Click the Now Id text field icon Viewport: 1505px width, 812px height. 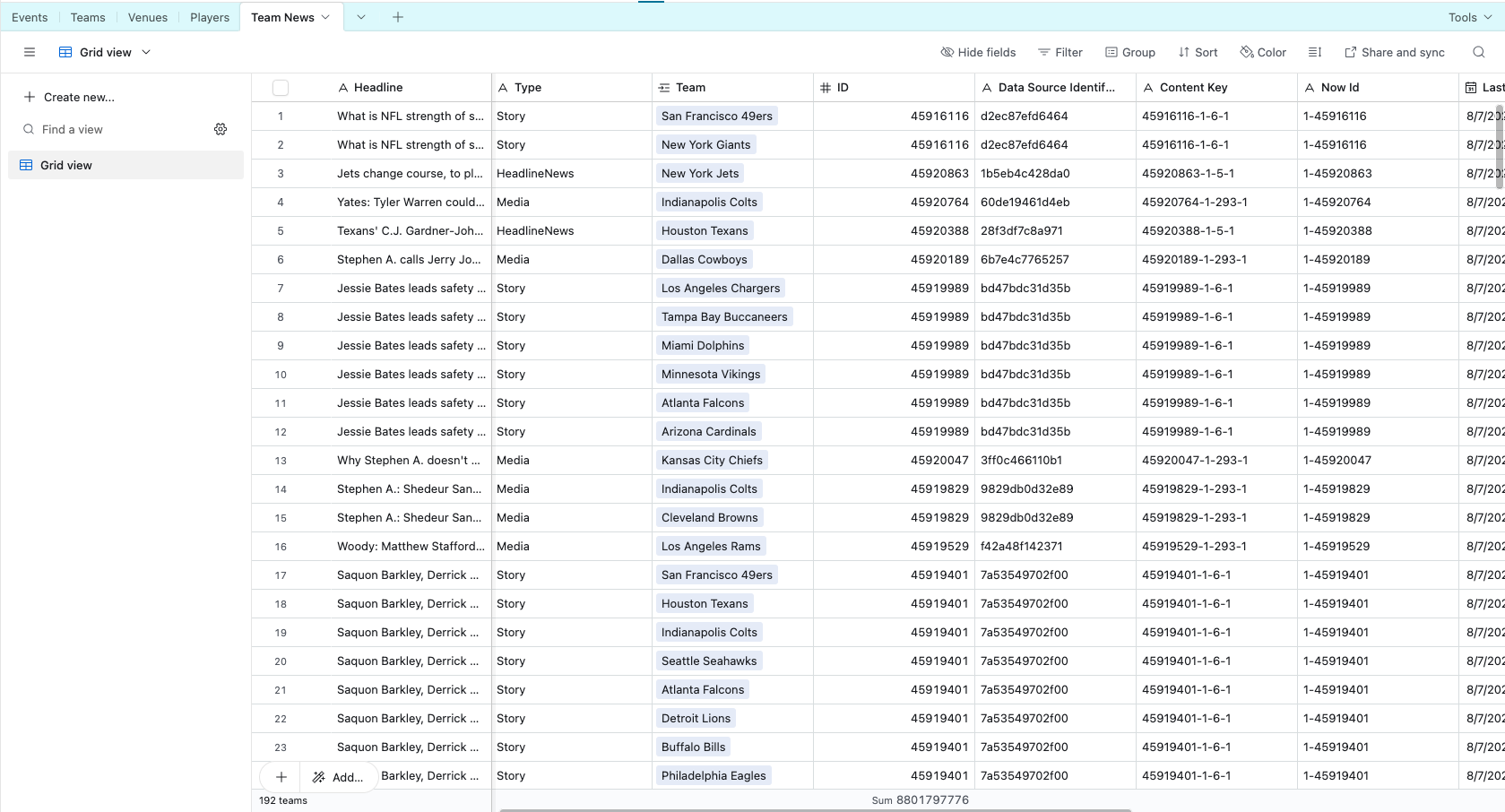pyautogui.click(x=1310, y=87)
